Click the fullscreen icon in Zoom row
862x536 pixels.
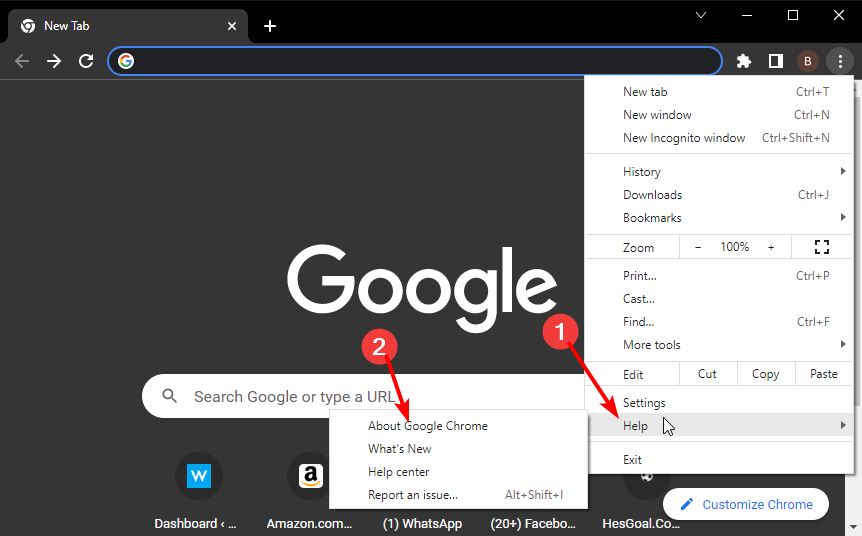[822, 247]
